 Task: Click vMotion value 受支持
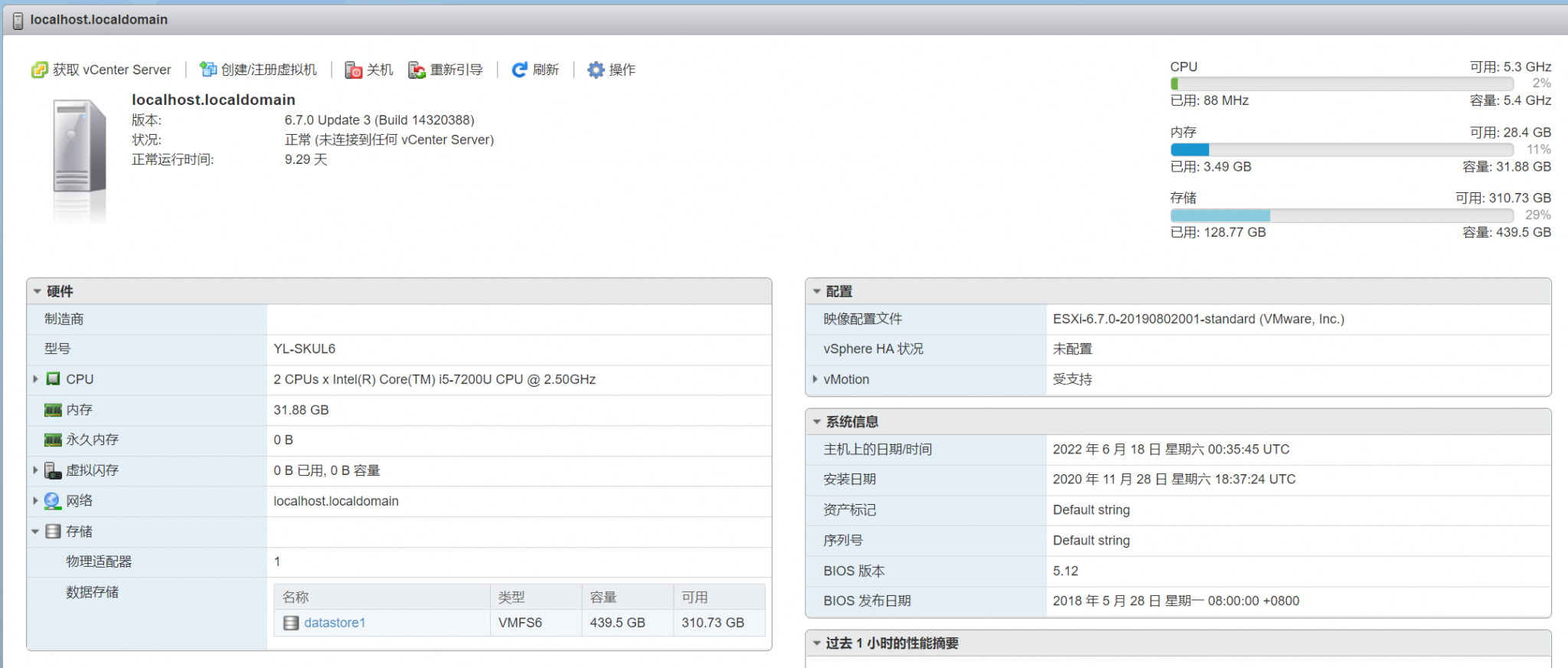click(1073, 379)
